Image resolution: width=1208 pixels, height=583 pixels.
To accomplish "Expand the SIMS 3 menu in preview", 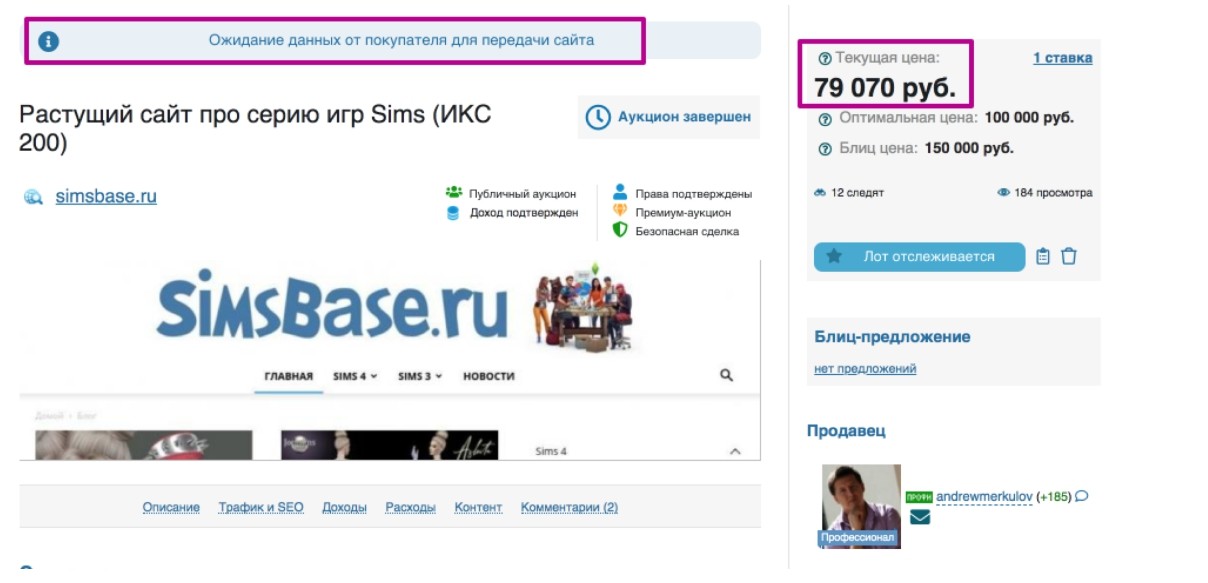I will click(x=420, y=376).
